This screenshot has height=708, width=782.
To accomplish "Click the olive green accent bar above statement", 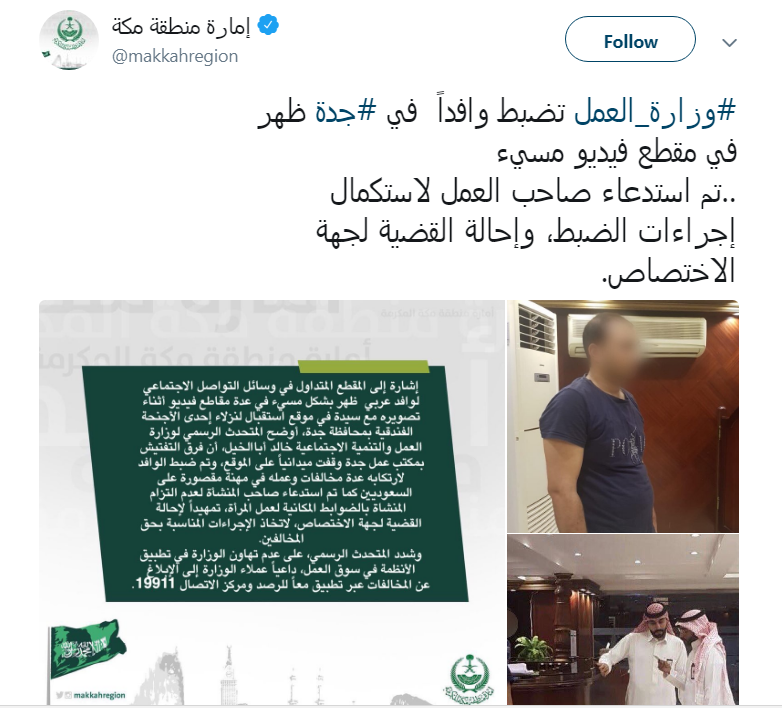I will pos(364,366).
